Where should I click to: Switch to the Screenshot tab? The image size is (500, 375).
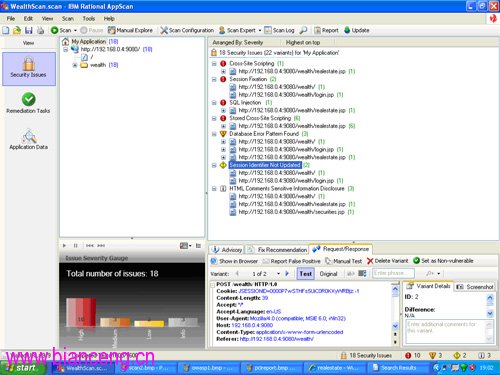point(475,287)
